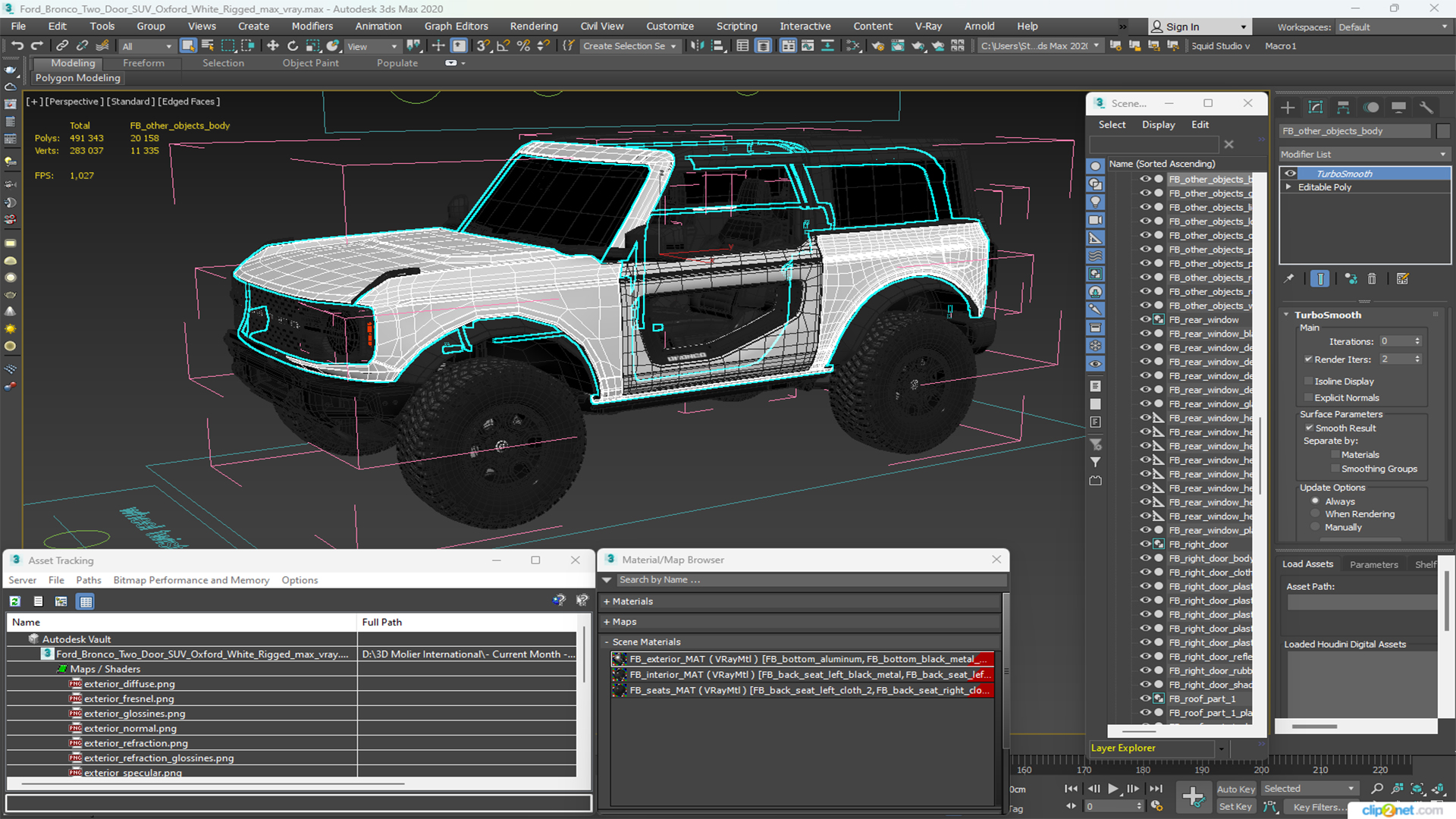This screenshot has height=819, width=1456.
Task: Open the Rendering menu
Action: point(534,27)
